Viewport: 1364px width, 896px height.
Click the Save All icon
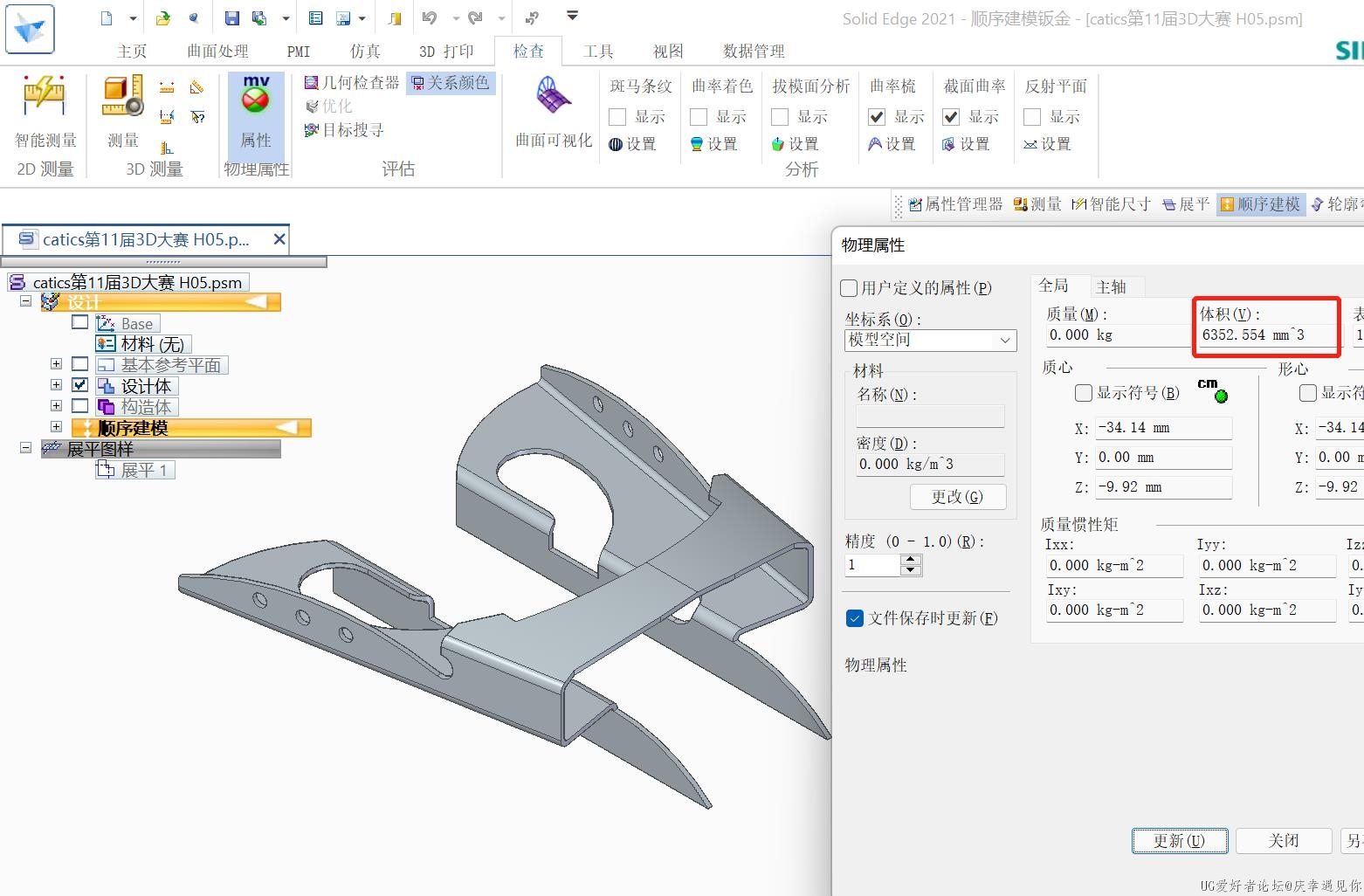pyautogui.click(x=259, y=18)
